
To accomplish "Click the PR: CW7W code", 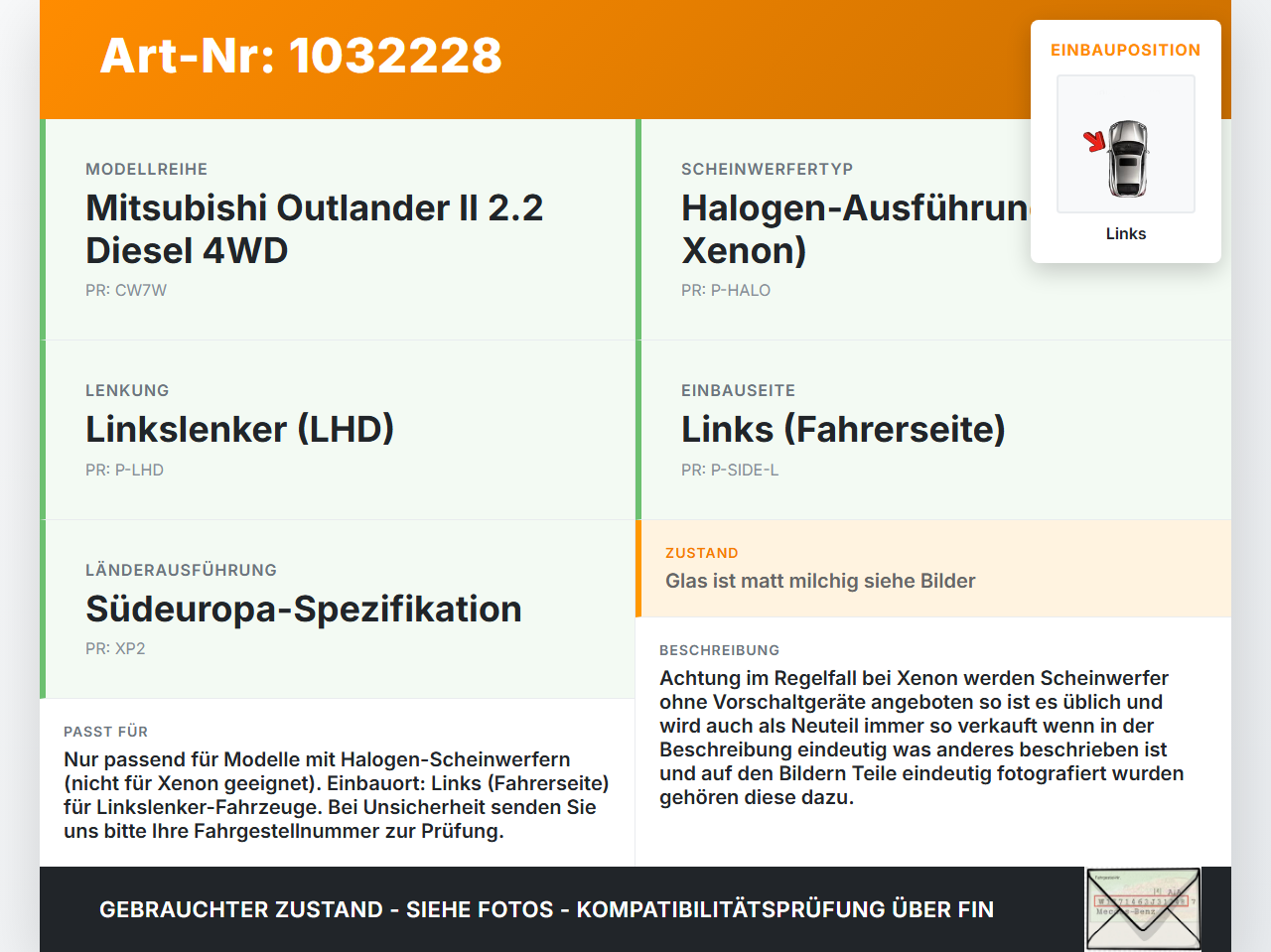I will [x=126, y=290].
